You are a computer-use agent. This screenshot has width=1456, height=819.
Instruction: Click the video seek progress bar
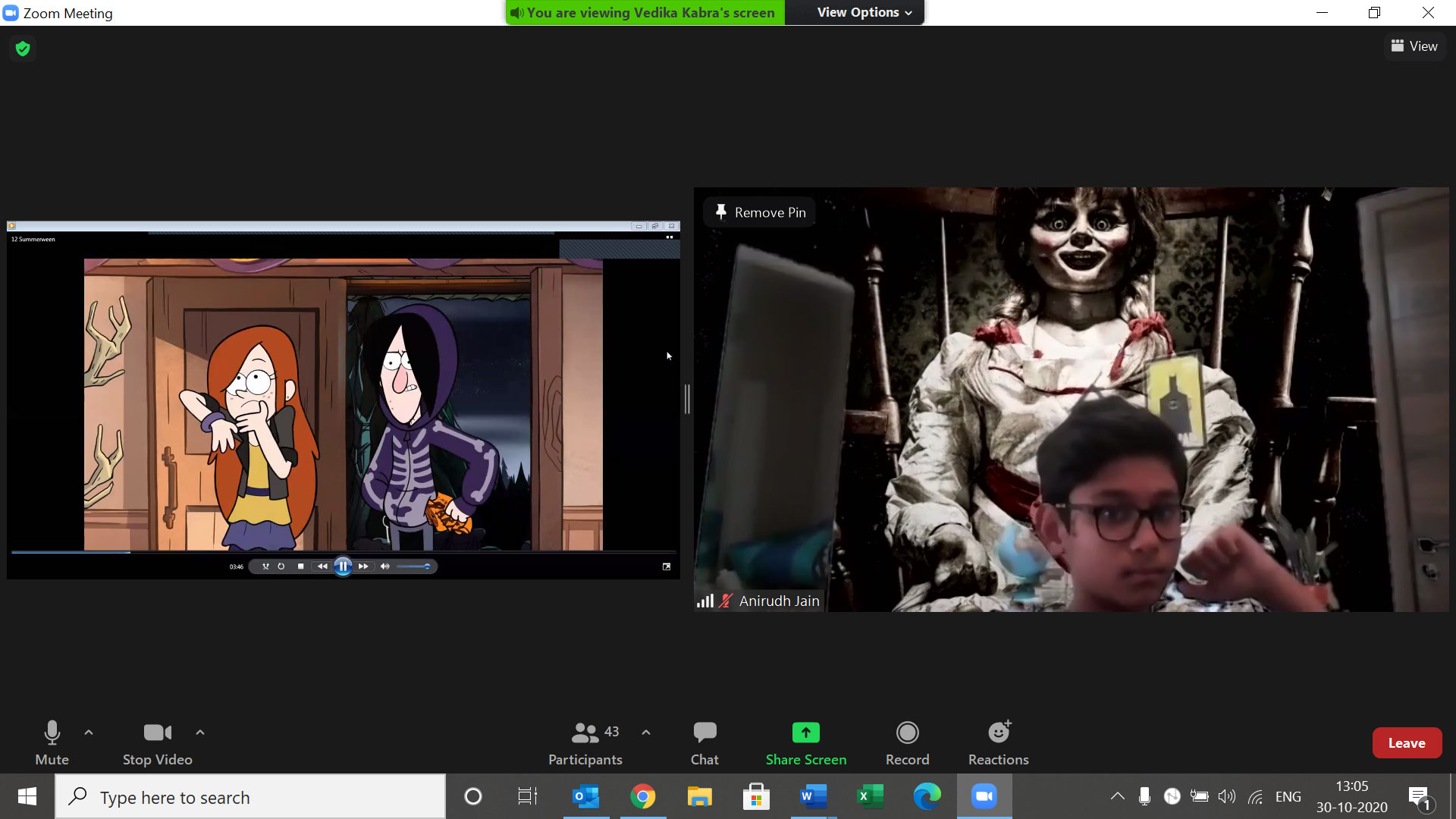[343, 552]
